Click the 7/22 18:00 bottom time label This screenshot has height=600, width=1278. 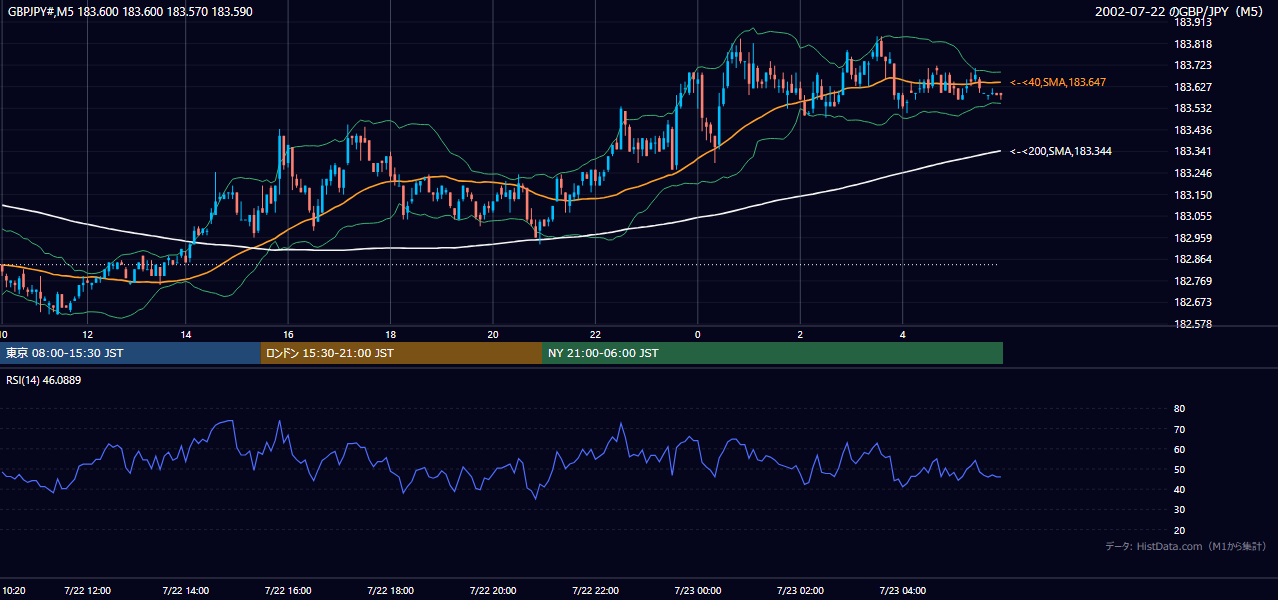[391, 590]
